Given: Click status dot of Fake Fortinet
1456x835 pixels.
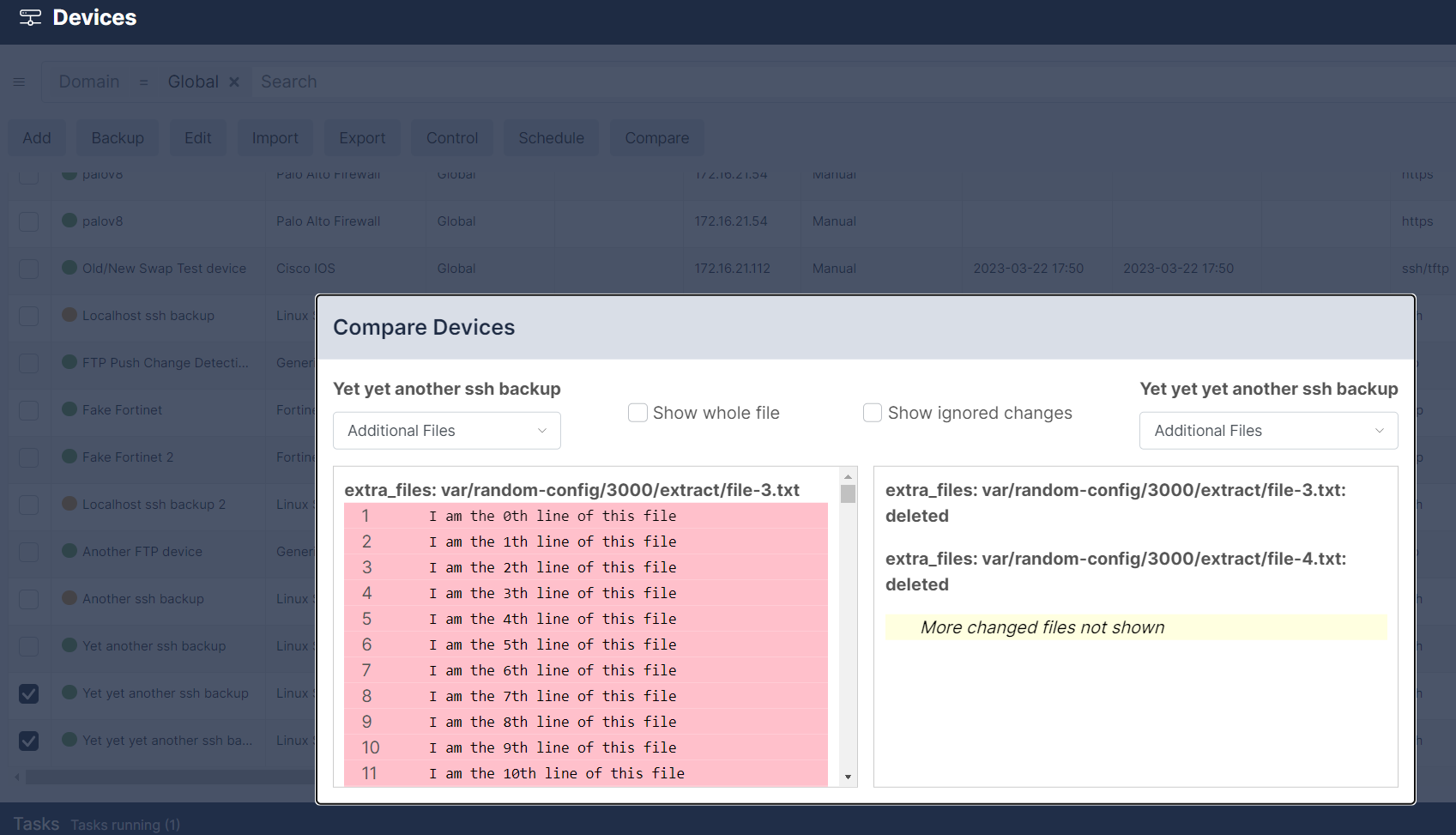Looking at the screenshot, I should click(x=69, y=409).
